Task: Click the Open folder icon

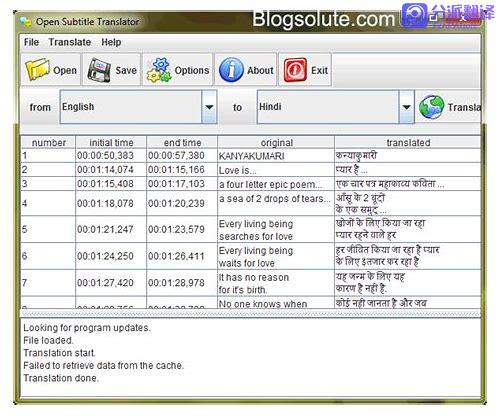Action: [37, 69]
